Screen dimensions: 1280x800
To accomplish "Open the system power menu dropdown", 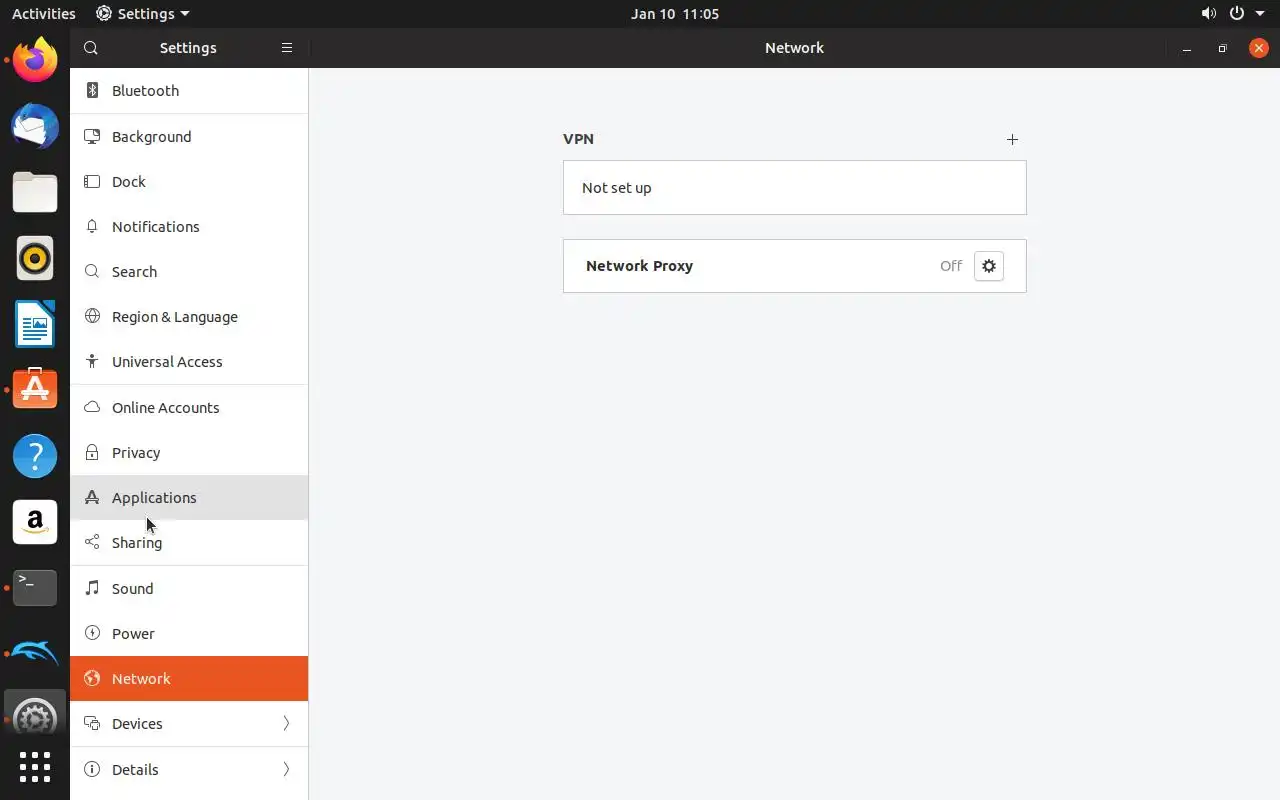I will point(1246,14).
